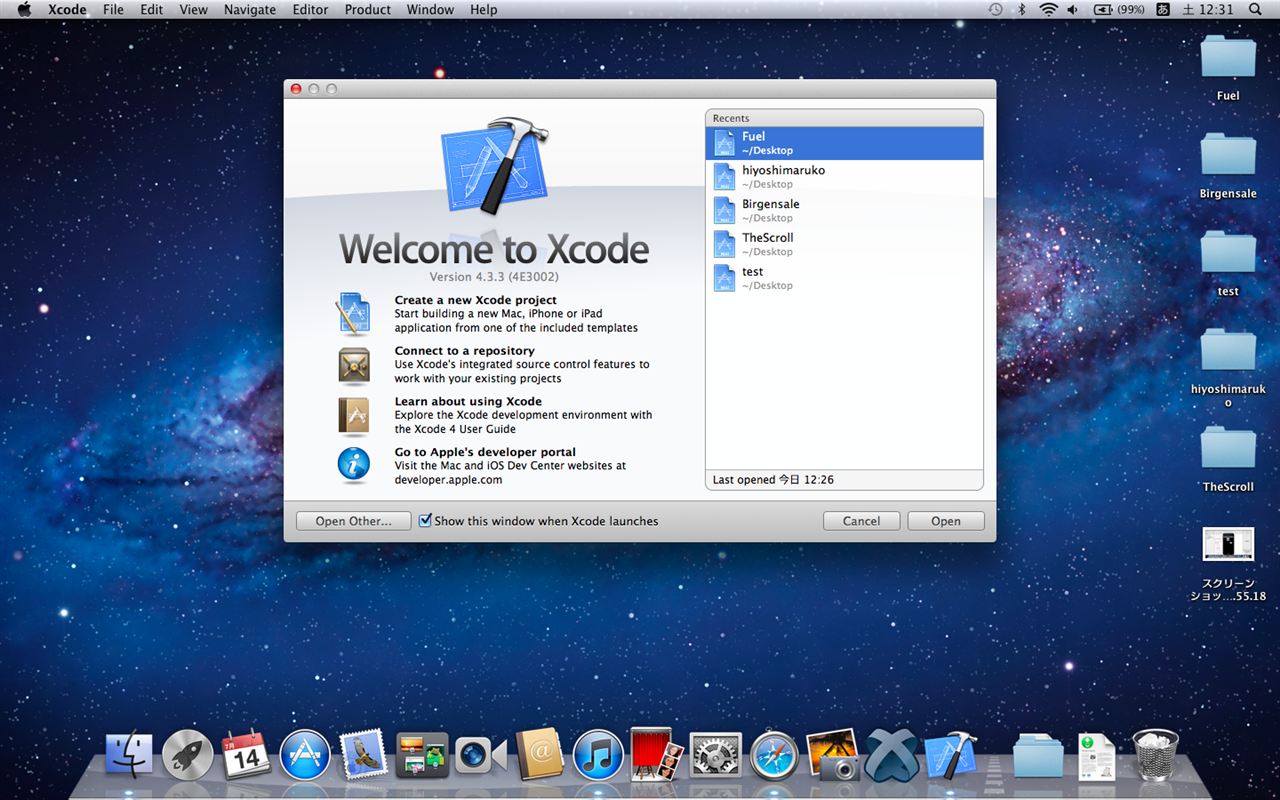Launch iTunes from the dock
Screen dimensions: 1280x800
[598, 755]
